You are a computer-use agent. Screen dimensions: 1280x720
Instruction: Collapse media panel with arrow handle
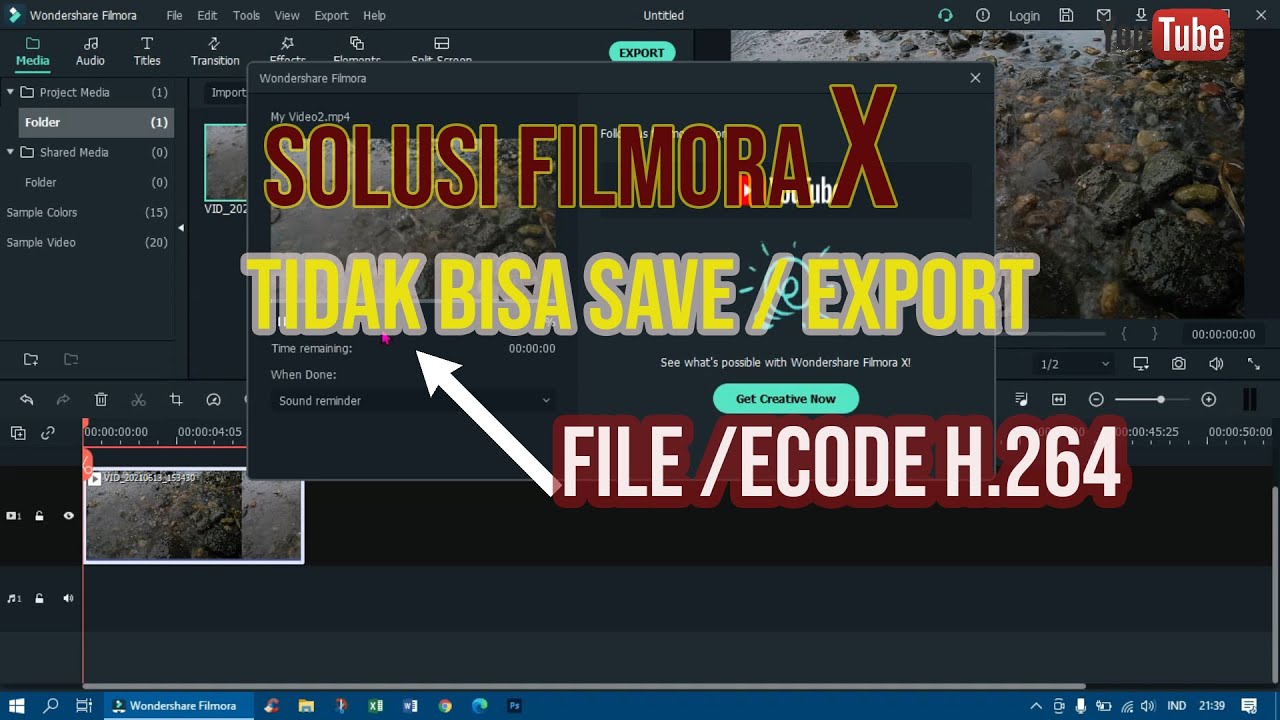click(181, 228)
